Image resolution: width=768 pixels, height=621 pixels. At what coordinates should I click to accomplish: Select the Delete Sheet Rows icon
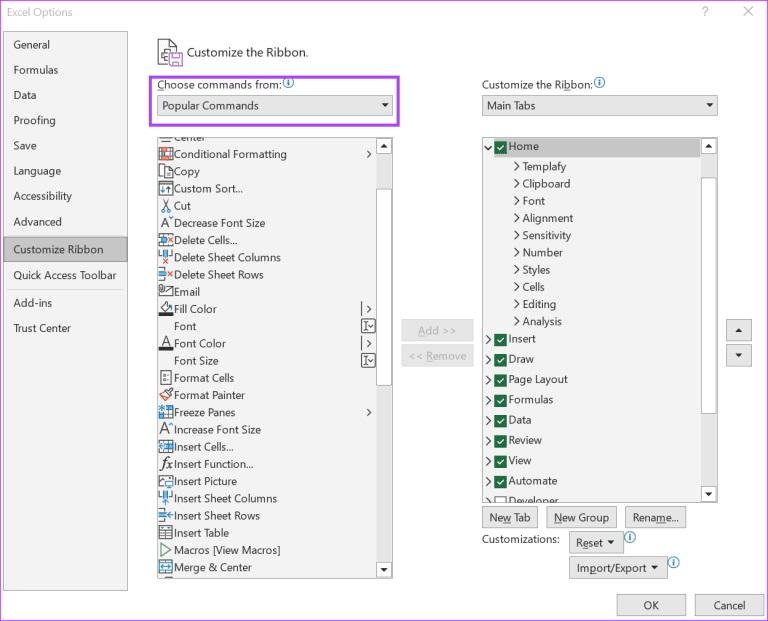coord(166,274)
